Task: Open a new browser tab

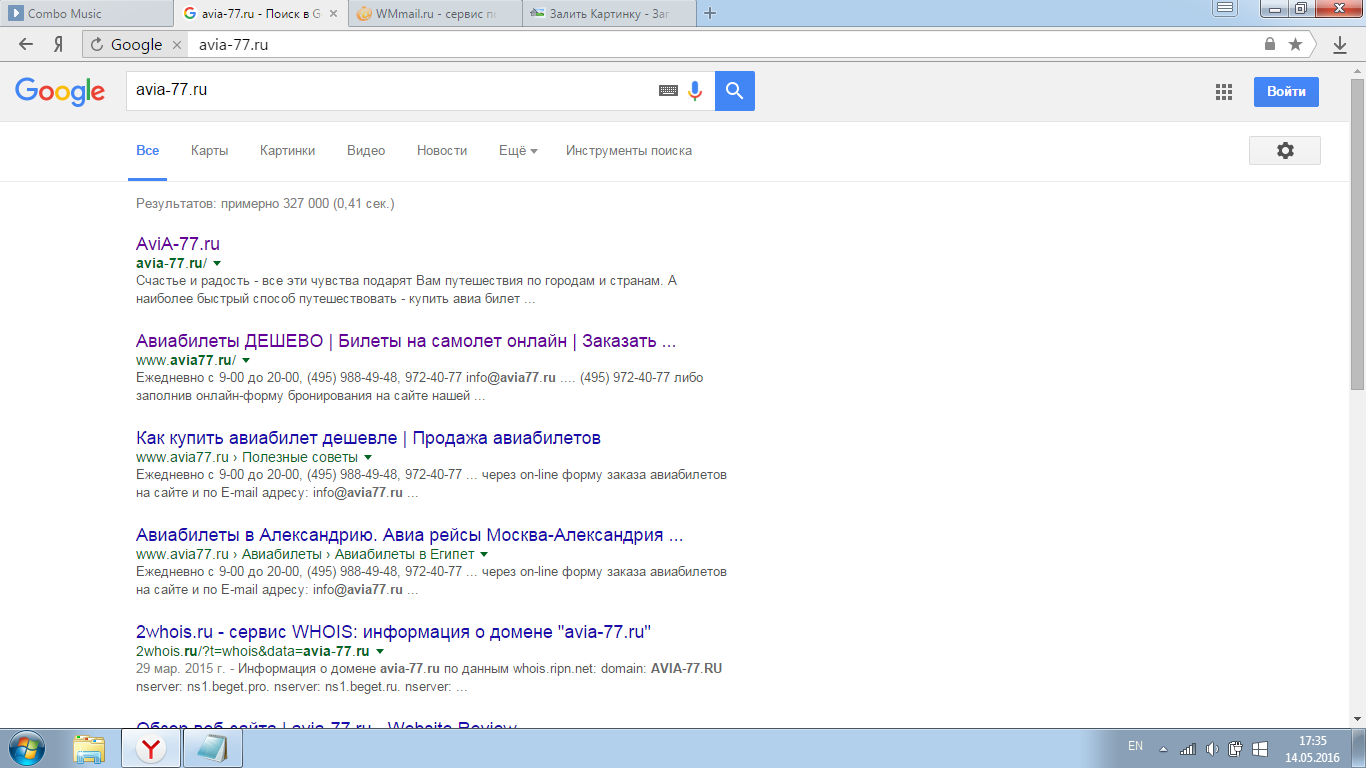Action: click(710, 13)
